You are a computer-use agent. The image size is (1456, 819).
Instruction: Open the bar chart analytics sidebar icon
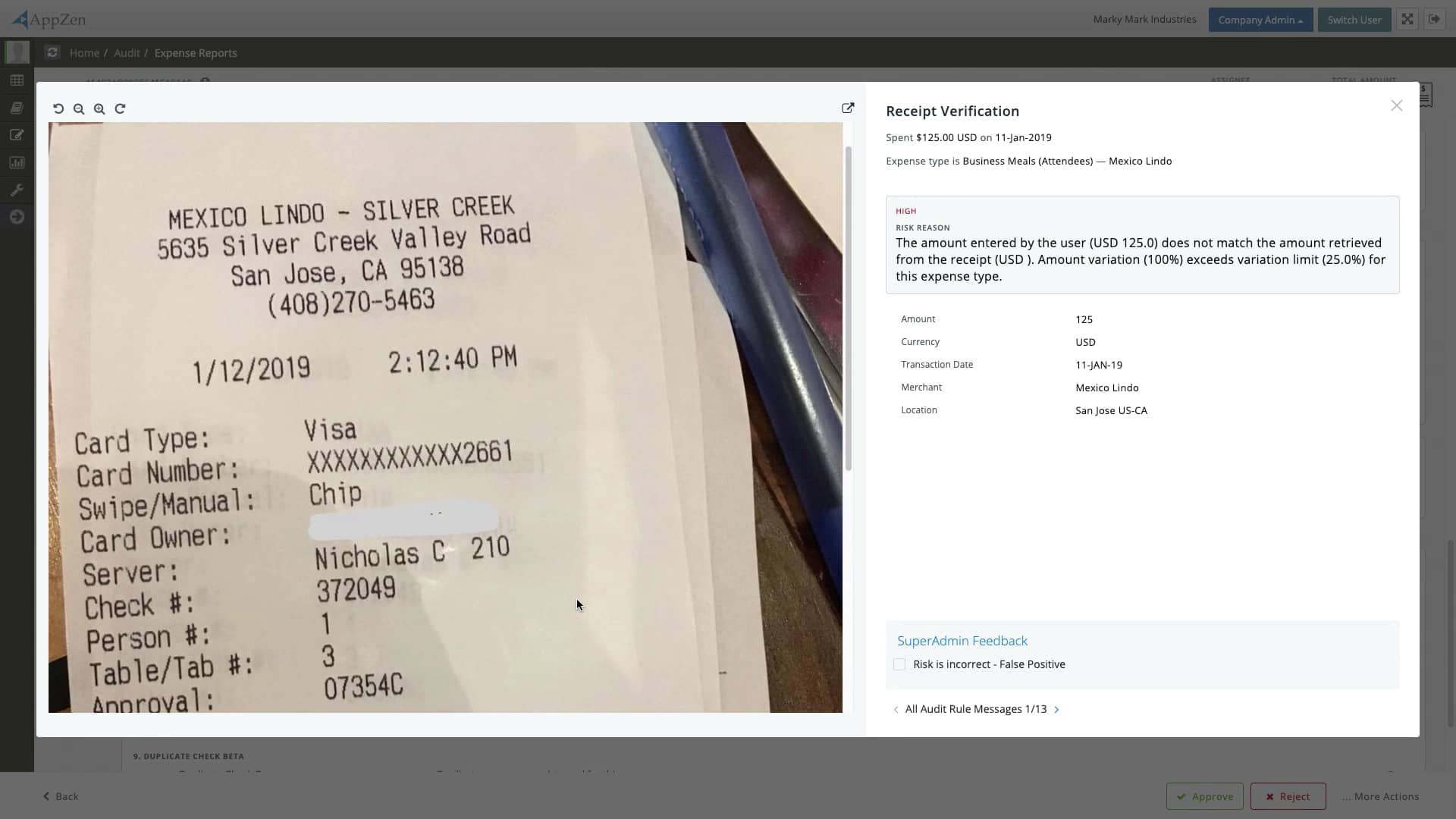(17, 163)
